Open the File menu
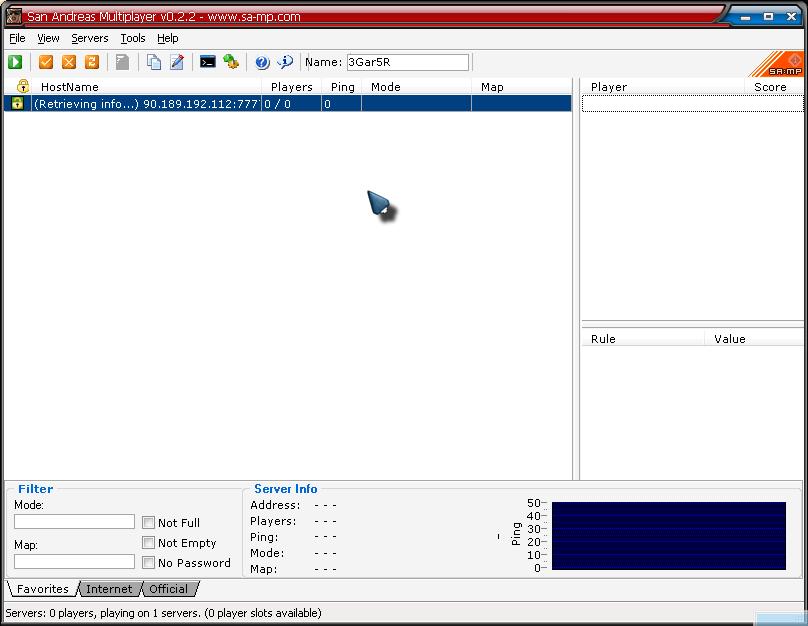This screenshot has height=626, width=808. click(x=17, y=38)
